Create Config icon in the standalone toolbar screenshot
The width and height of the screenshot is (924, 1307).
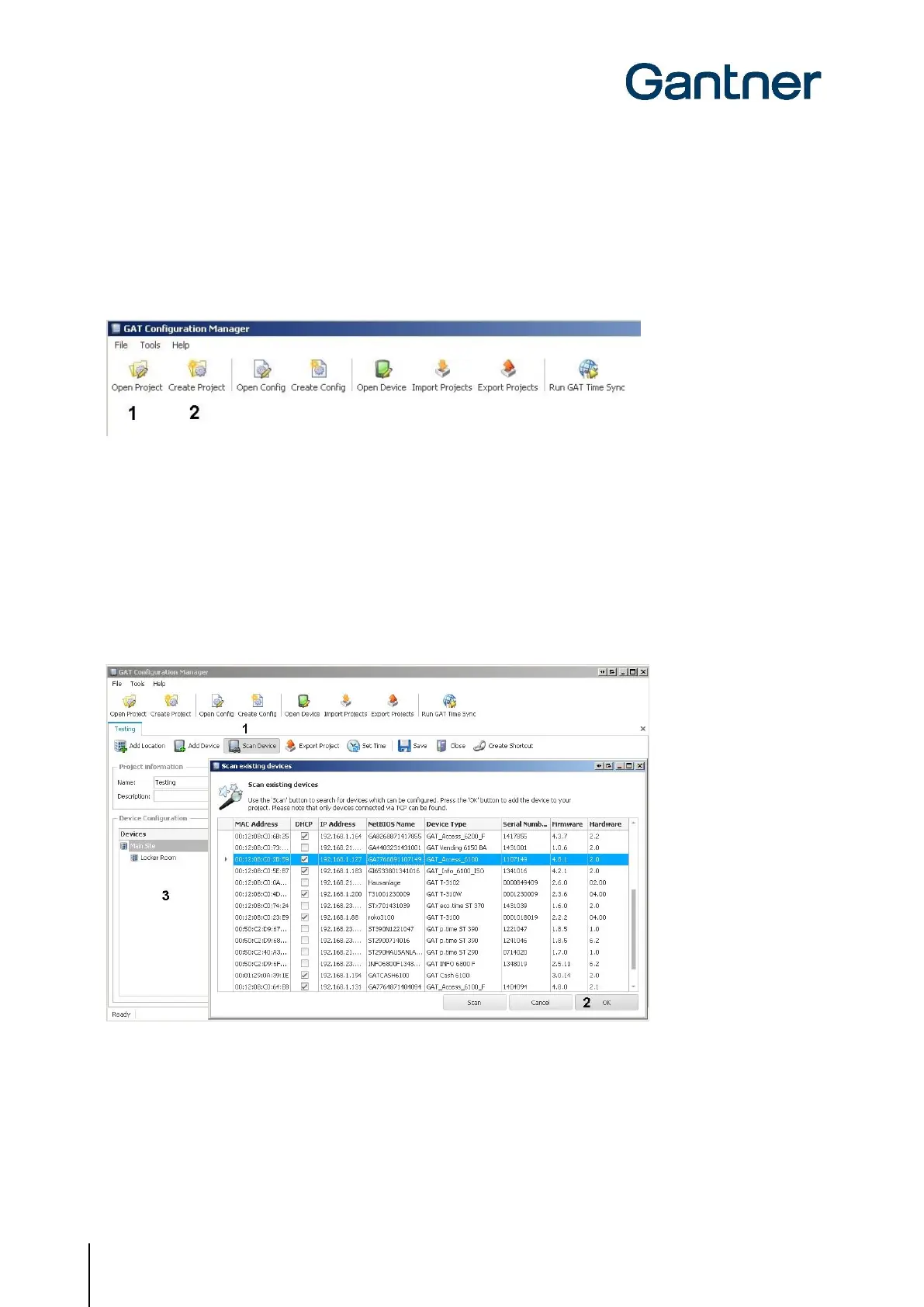(318, 369)
